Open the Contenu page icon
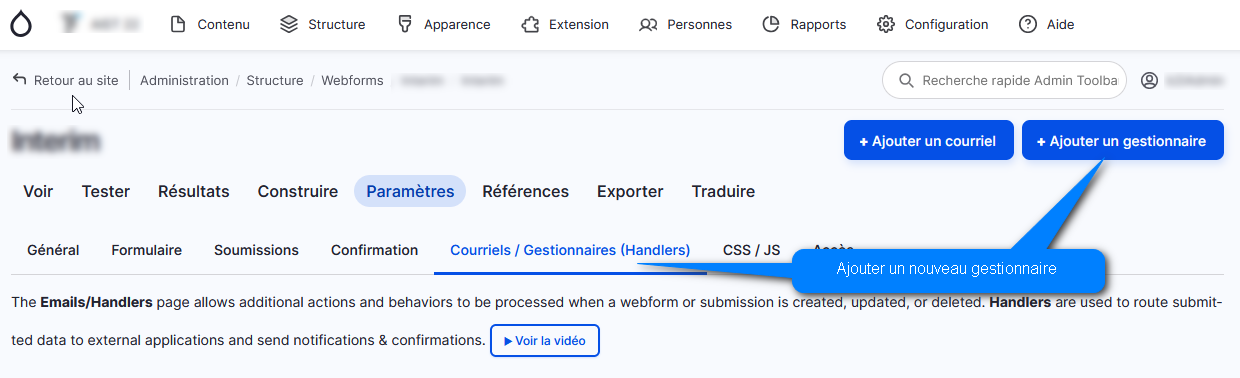Viewport: 1240px width, 378px height. (178, 24)
